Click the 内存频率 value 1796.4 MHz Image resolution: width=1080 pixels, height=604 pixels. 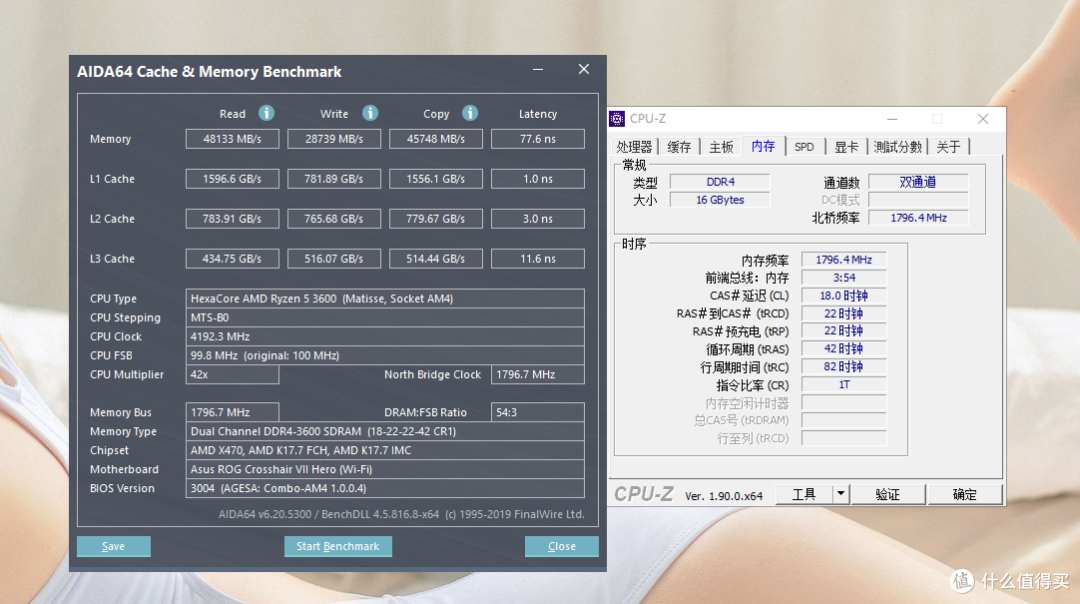click(x=844, y=260)
